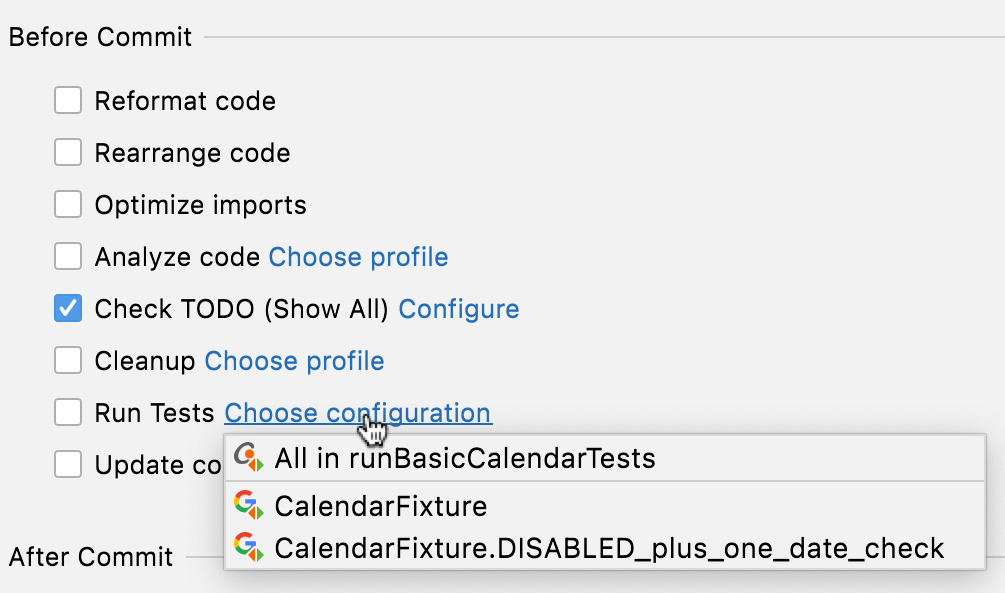
Task: Enable the Reformat code checkbox
Action: click(67, 100)
